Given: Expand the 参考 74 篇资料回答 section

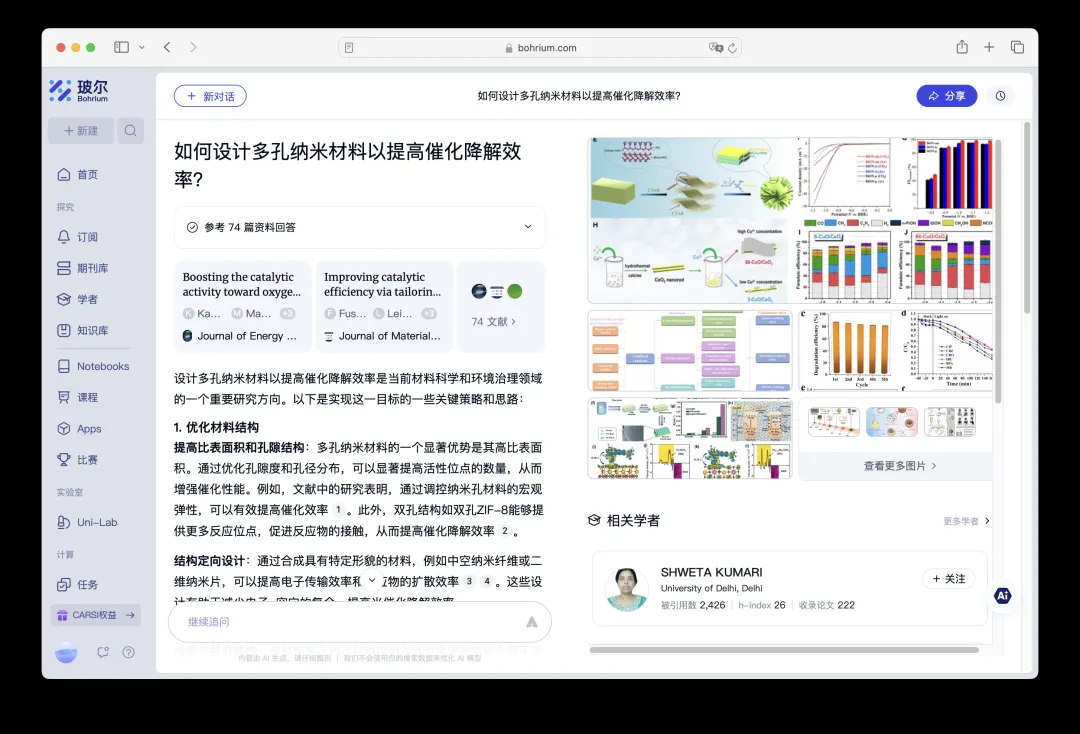Looking at the screenshot, I should click(360, 227).
